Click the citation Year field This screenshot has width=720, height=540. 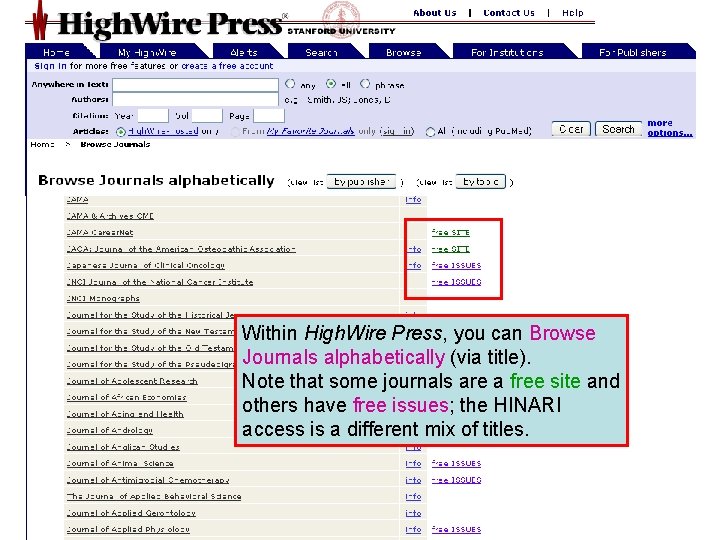click(x=153, y=116)
